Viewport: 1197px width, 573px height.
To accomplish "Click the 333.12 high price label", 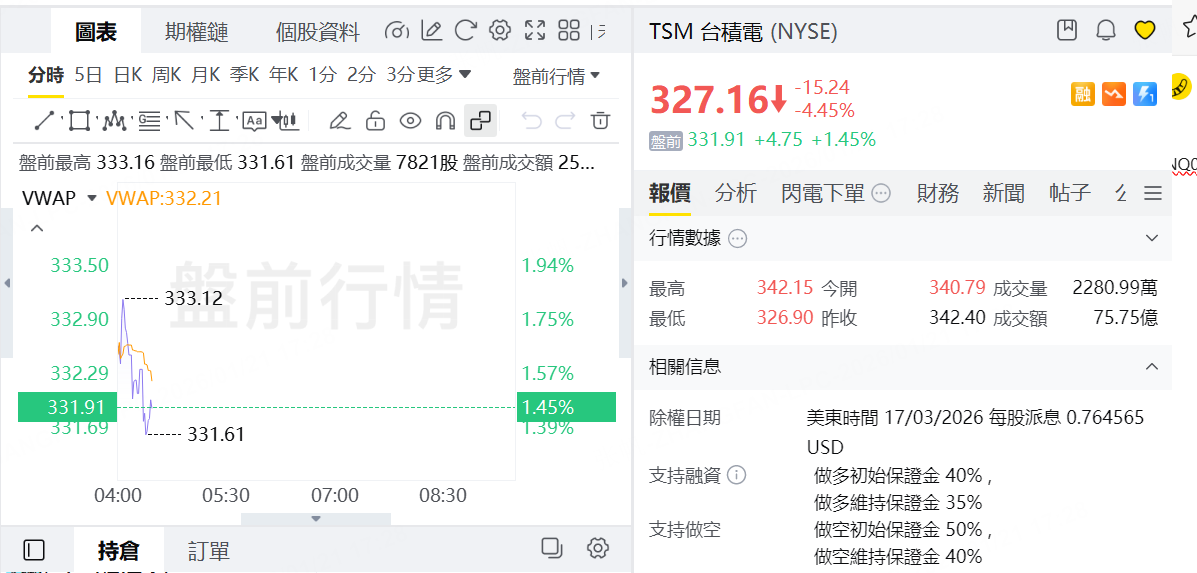I will click(x=194, y=298).
